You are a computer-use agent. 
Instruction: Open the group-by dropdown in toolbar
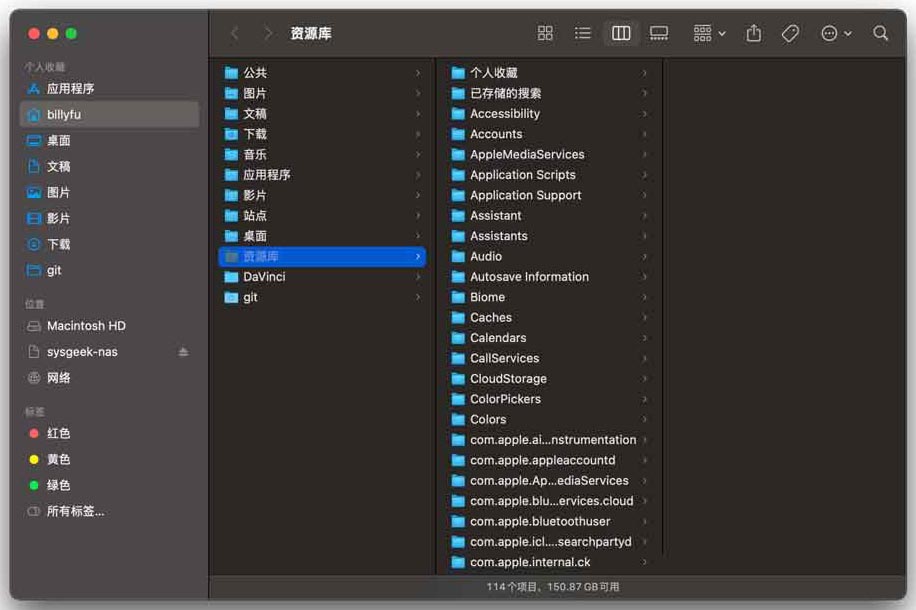click(x=709, y=33)
